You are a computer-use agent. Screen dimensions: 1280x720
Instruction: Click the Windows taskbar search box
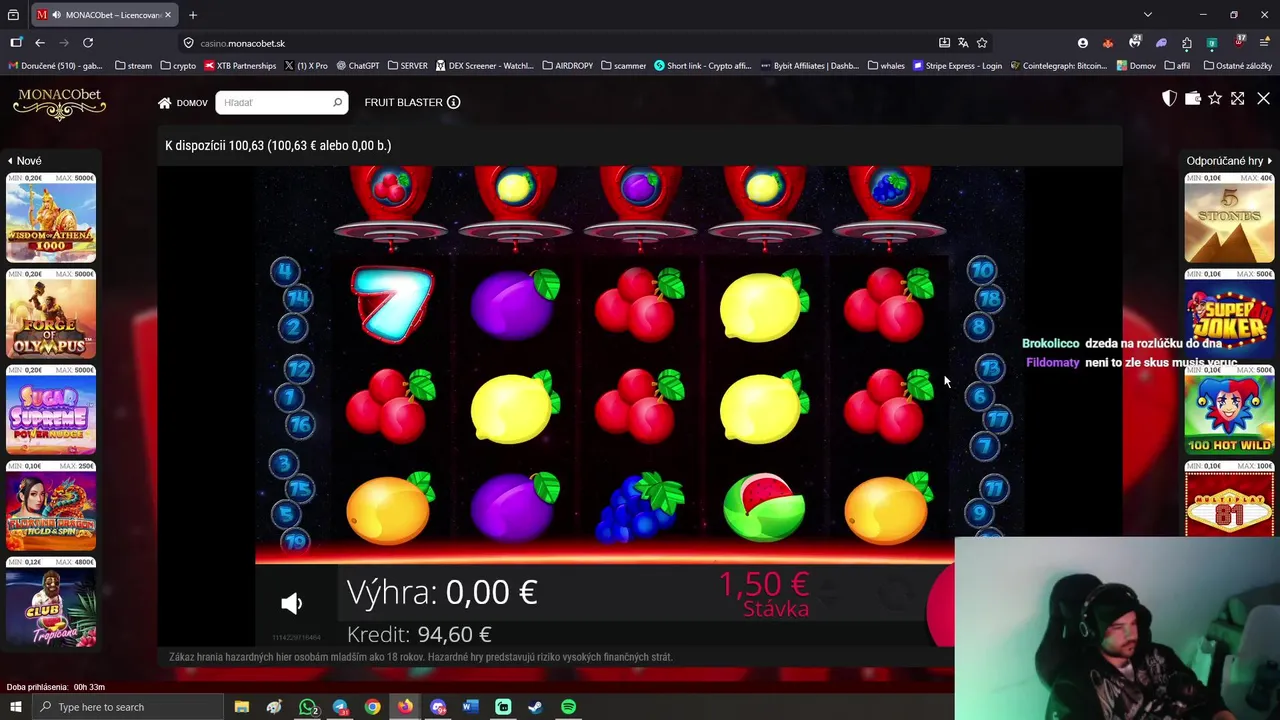128,707
